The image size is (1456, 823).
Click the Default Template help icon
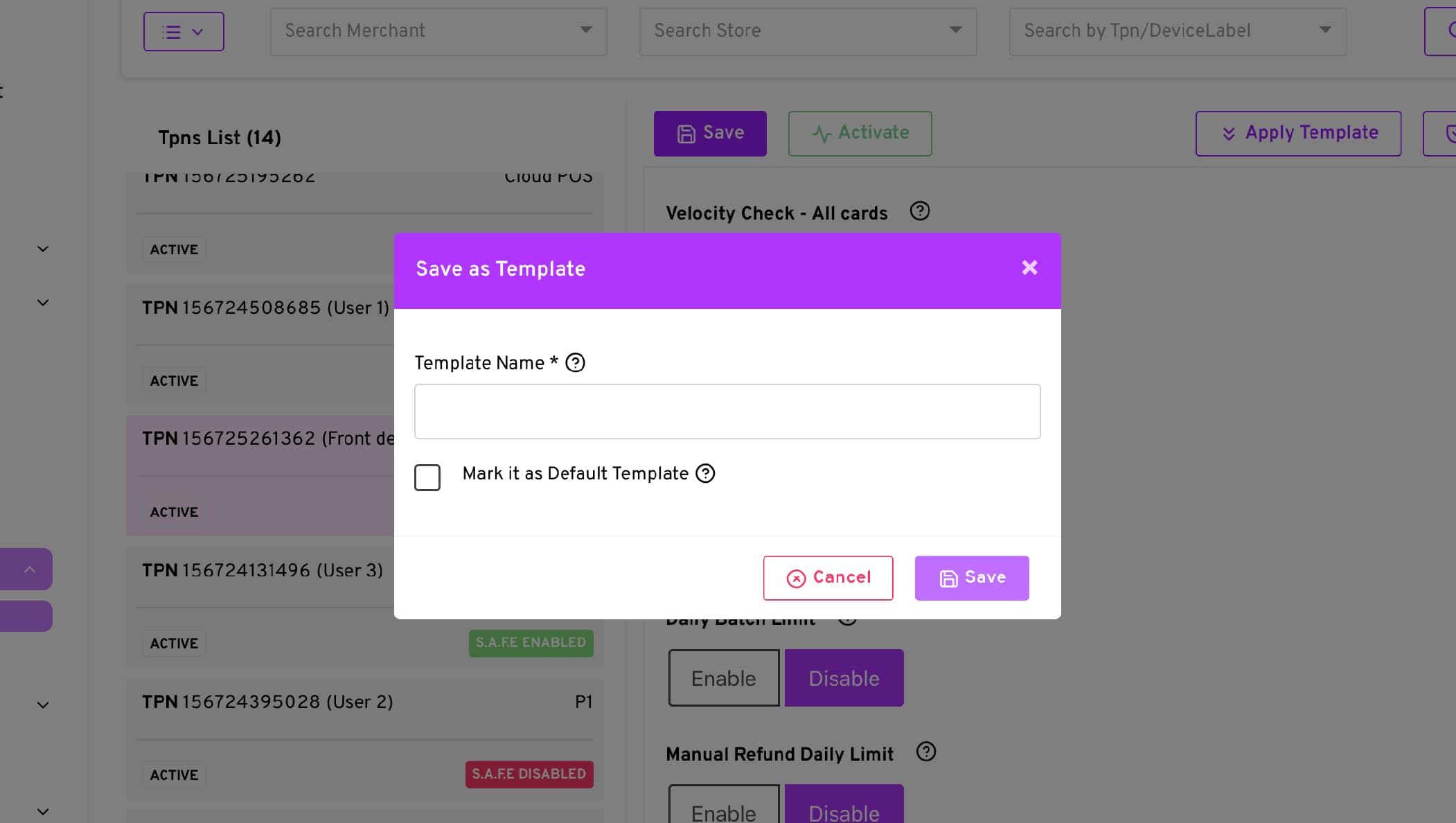(705, 474)
